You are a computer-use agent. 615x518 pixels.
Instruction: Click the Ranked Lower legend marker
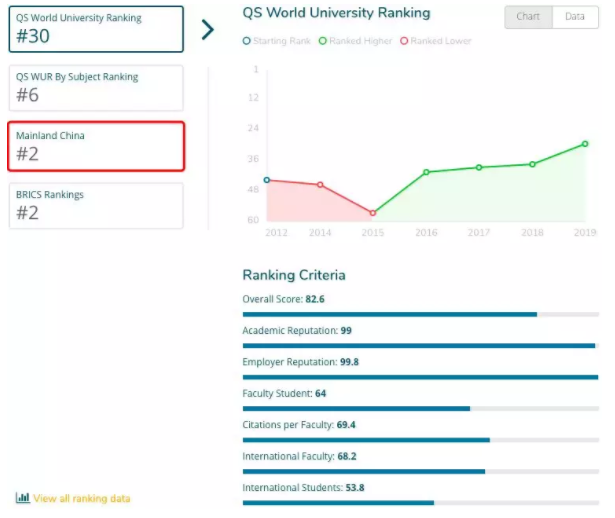coord(404,41)
